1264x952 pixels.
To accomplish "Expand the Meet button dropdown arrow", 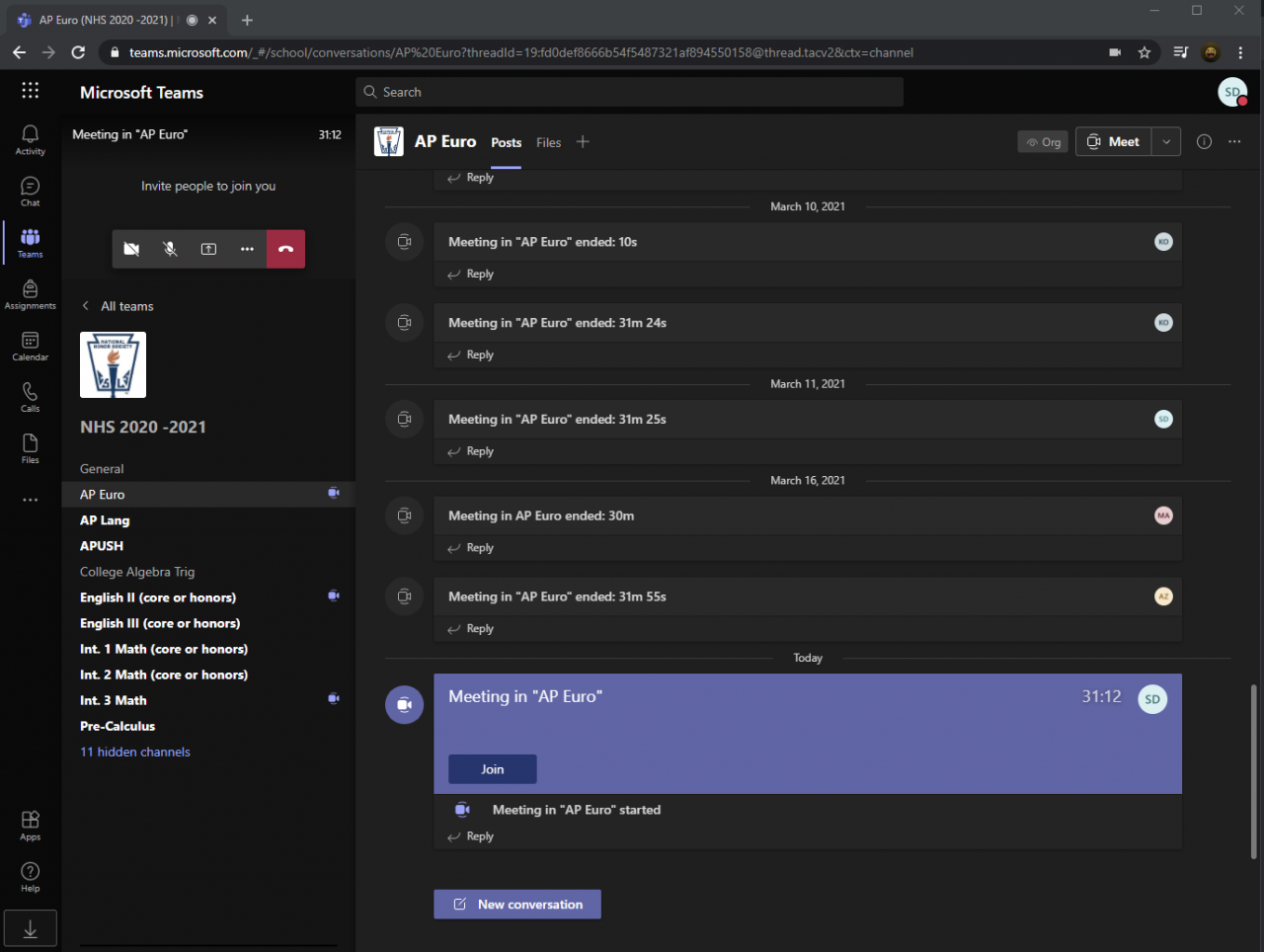I will point(1166,141).
